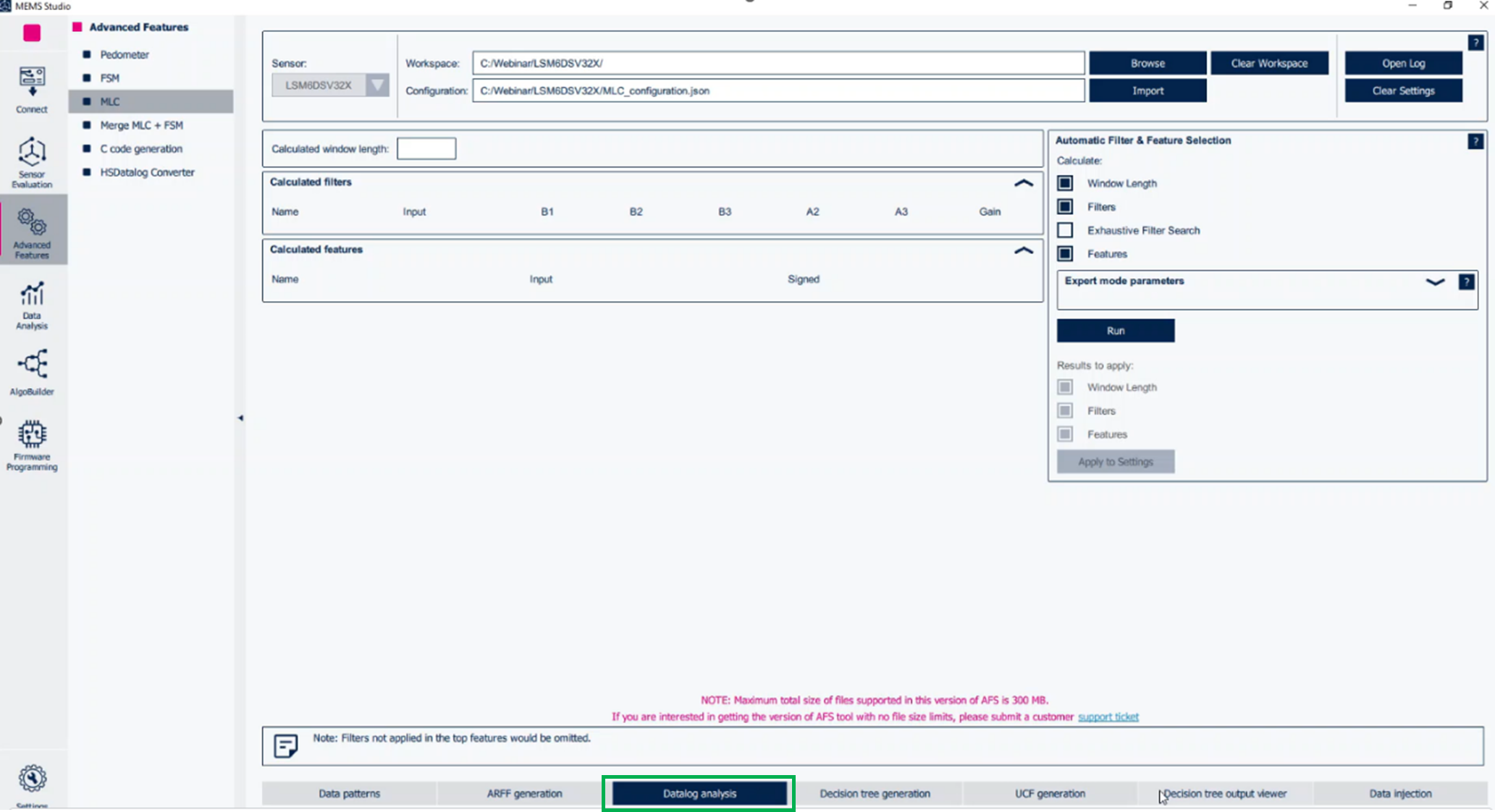The image size is (1495, 812).
Task: Expand the Expert mode parameters section
Action: click(x=1435, y=282)
